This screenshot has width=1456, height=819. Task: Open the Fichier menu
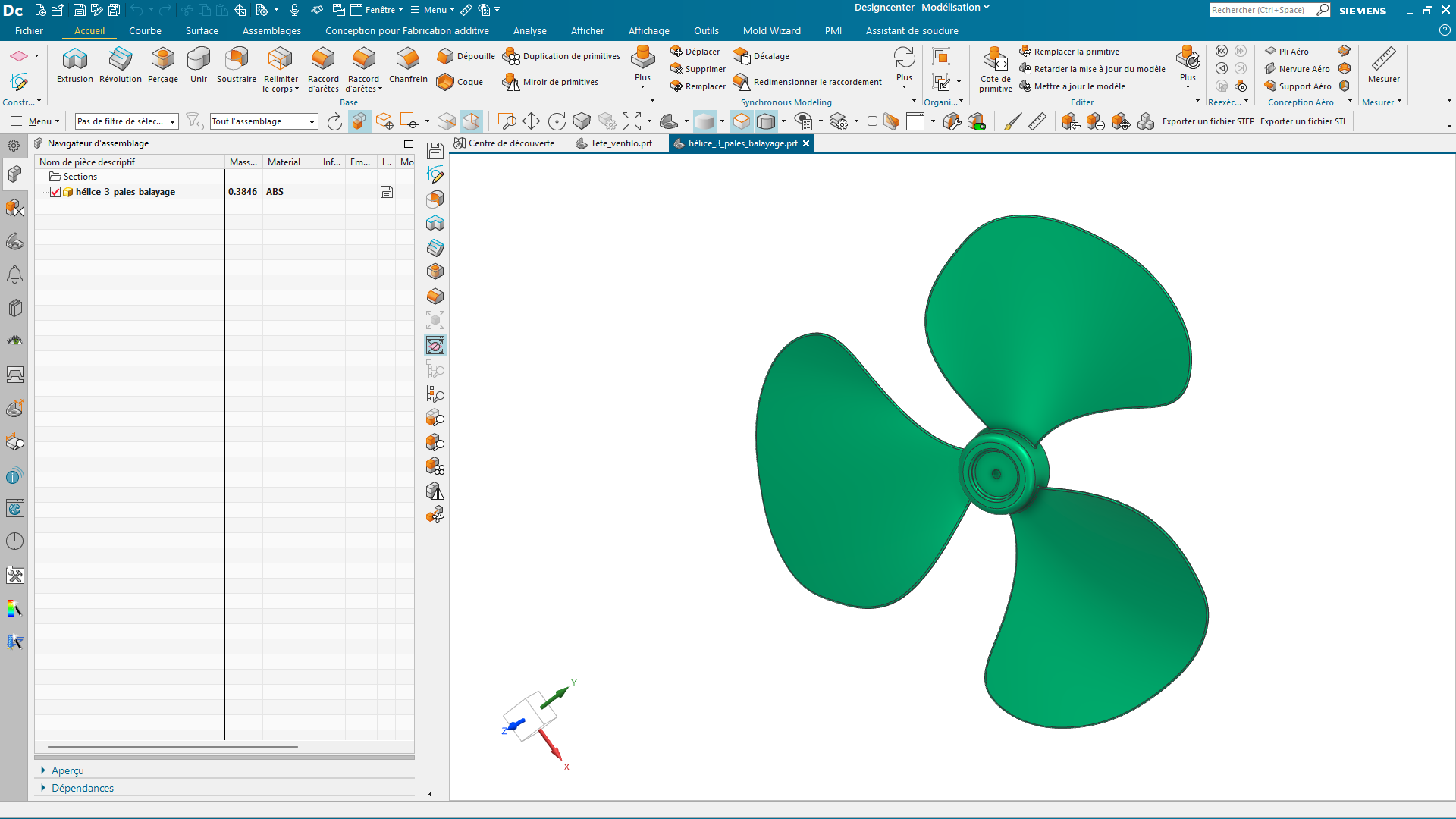29,31
